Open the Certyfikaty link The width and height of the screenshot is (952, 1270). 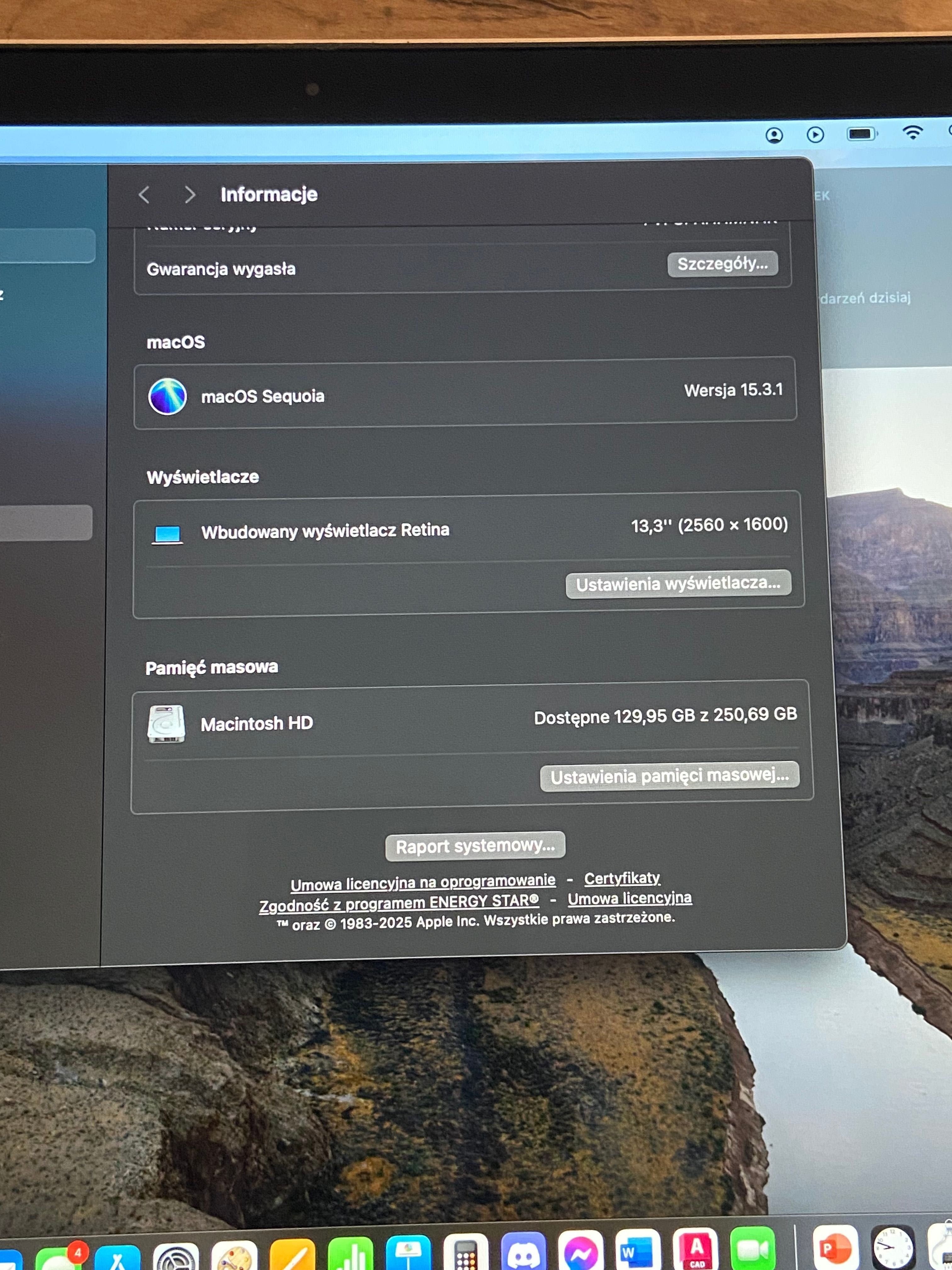click(x=622, y=878)
